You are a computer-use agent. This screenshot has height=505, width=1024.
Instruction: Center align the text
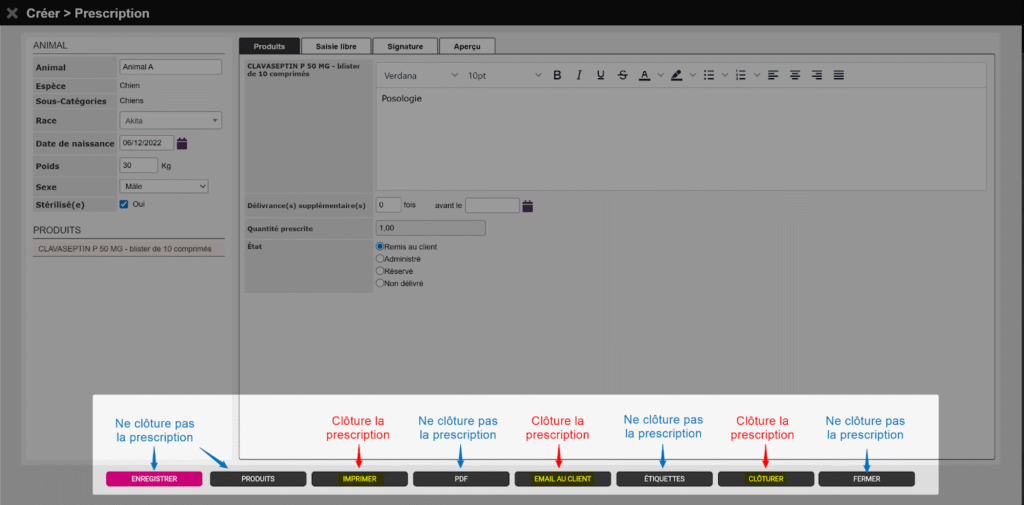(x=796, y=75)
